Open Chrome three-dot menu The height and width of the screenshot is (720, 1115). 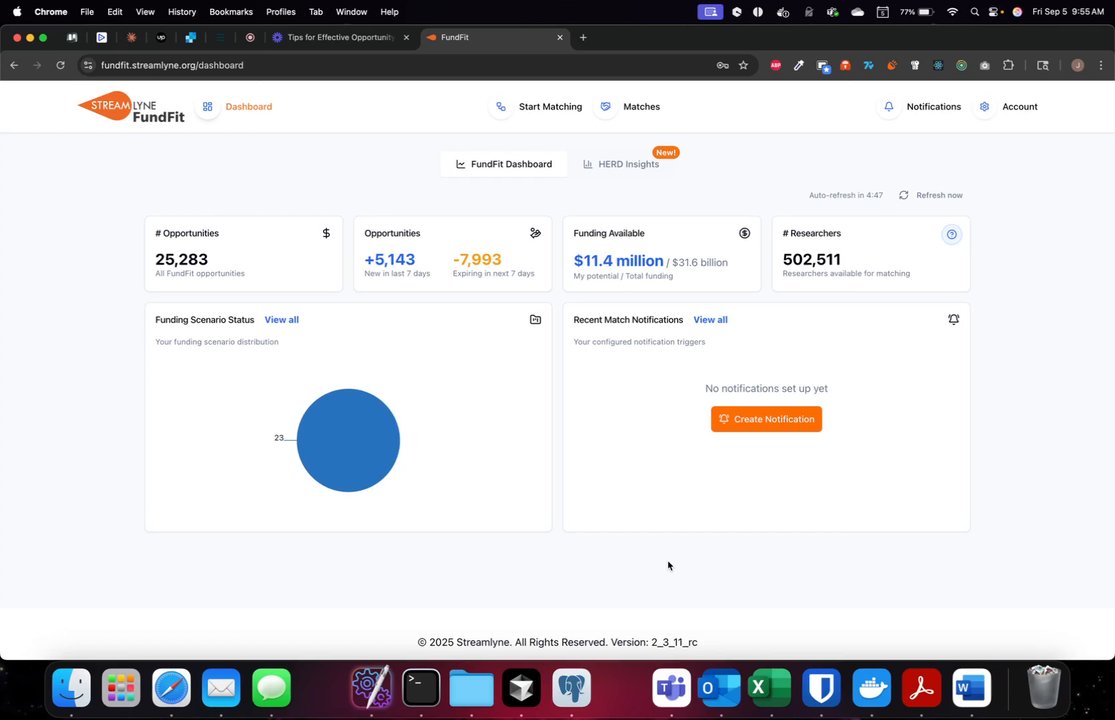[1101, 65]
